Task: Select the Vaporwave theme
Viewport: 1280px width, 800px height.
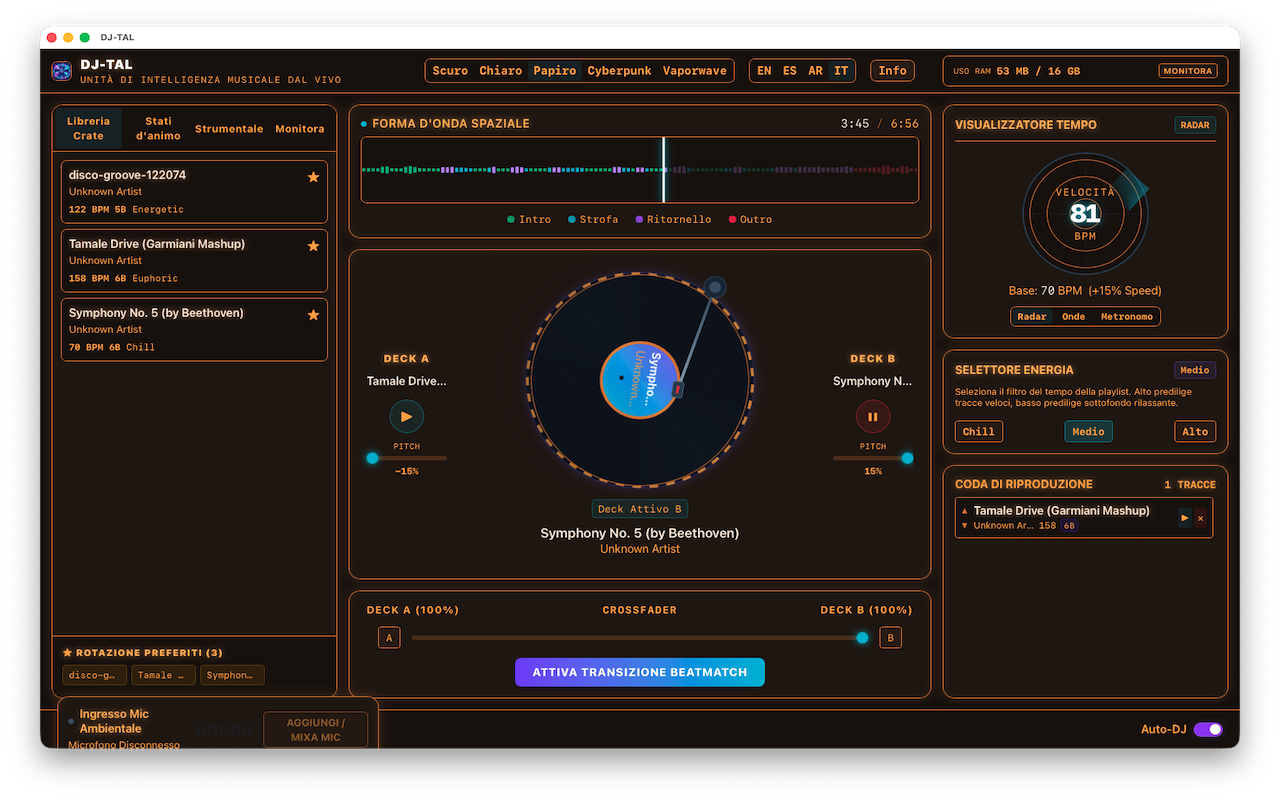Action: (x=694, y=71)
